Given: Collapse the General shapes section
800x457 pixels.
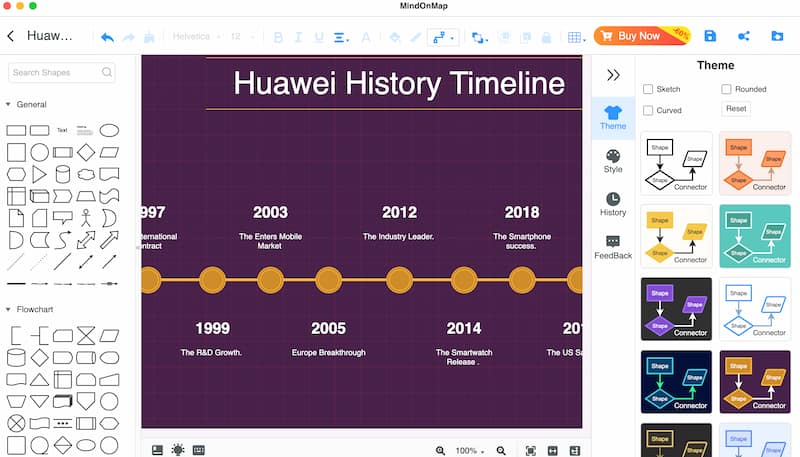Looking at the screenshot, I should (x=8, y=104).
